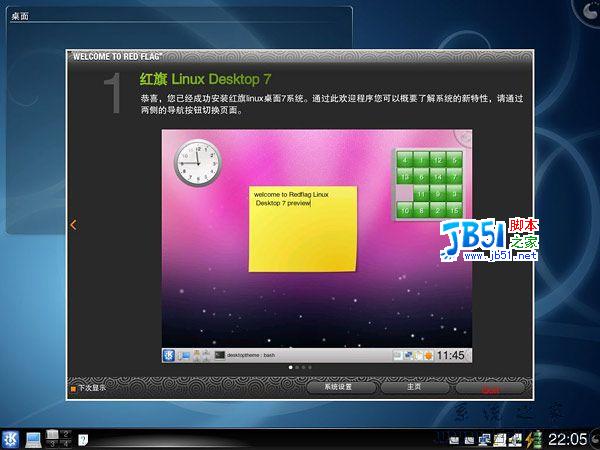The image size is (600, 450).
Task: Click the WELCOME TO RED FLAG title
Action: coord(117,56)
